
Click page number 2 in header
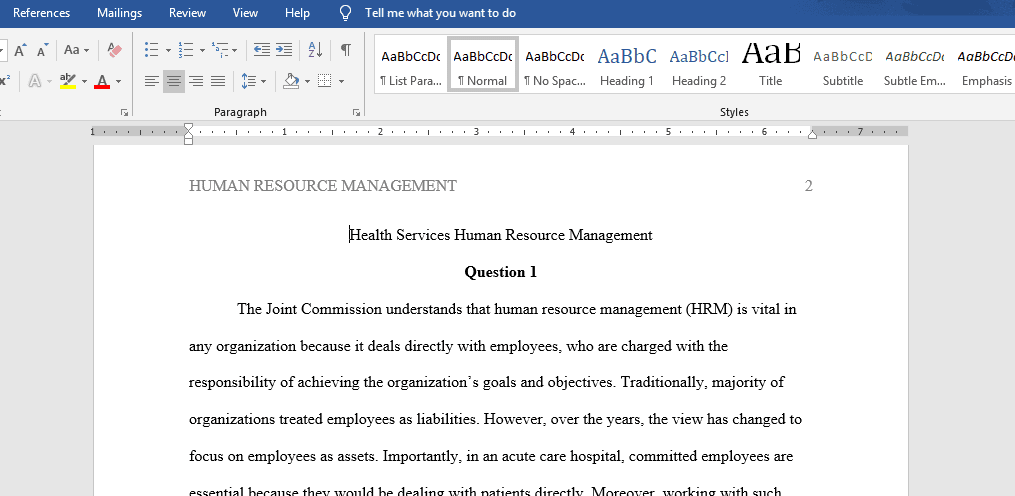(x=809, y=186)
